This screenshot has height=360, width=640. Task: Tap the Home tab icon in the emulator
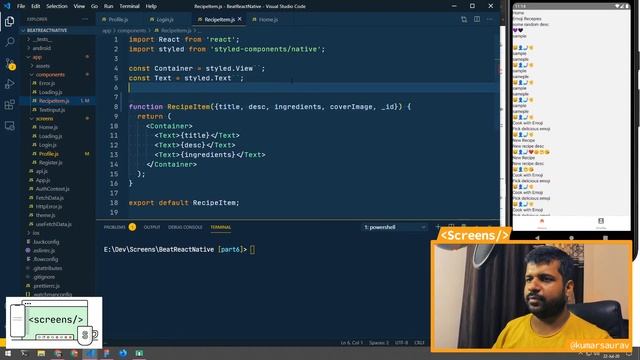[x=542, y=222]
